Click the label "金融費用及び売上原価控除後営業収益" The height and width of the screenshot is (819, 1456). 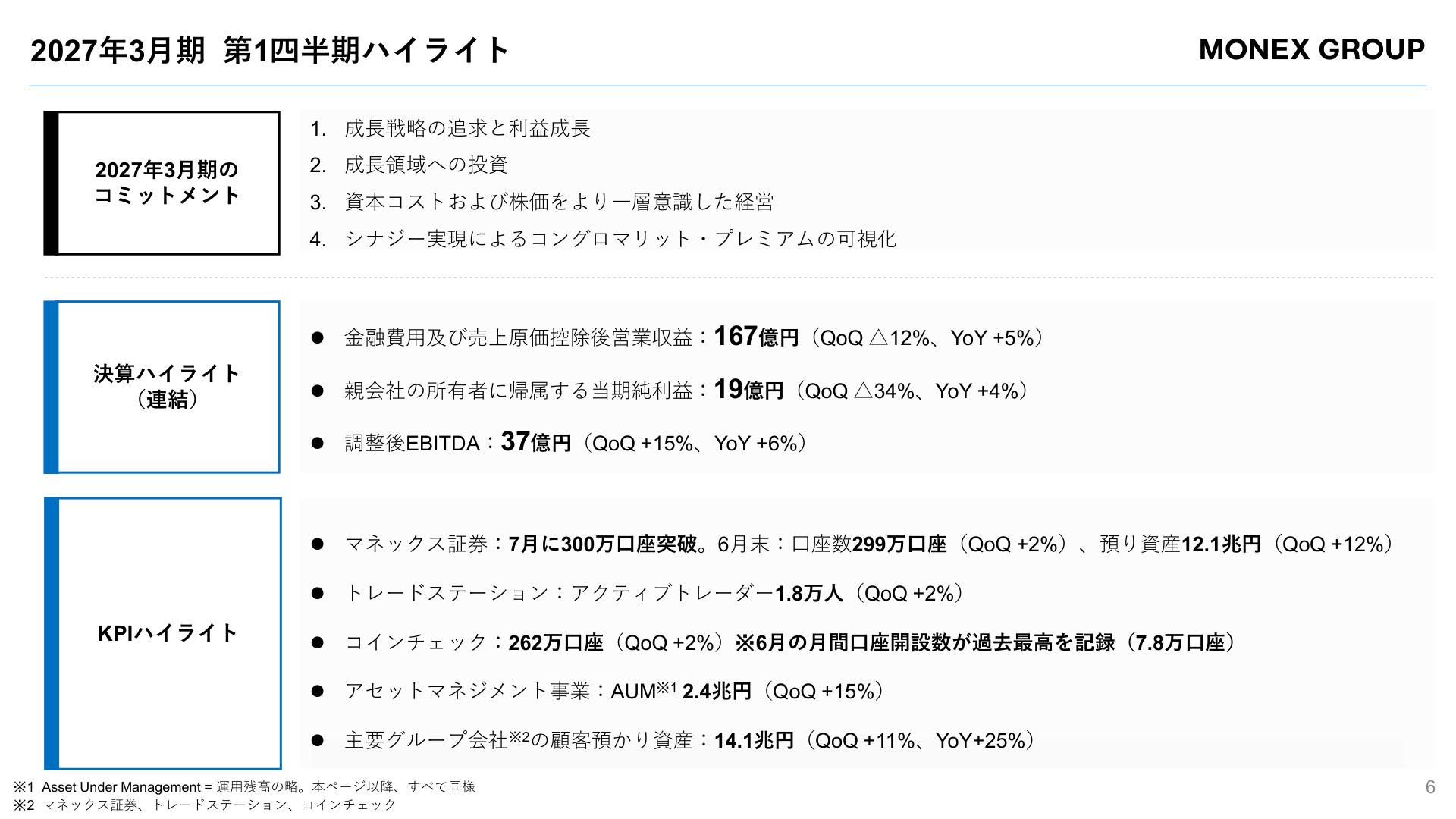point(519,337)
